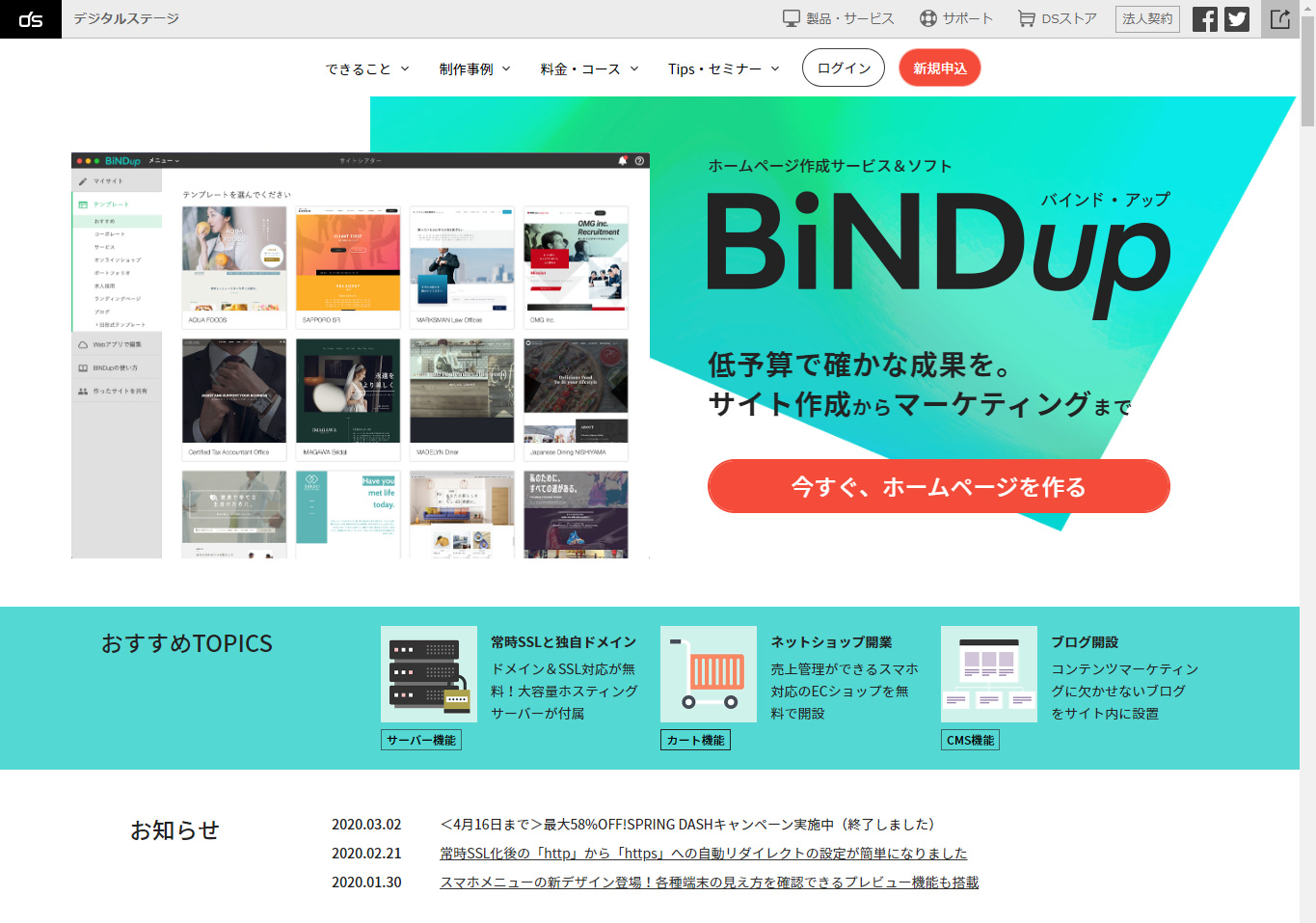Click the おすすめTOPICS heading
Viewport: 1316px width, 923px height.
[187, 643]
